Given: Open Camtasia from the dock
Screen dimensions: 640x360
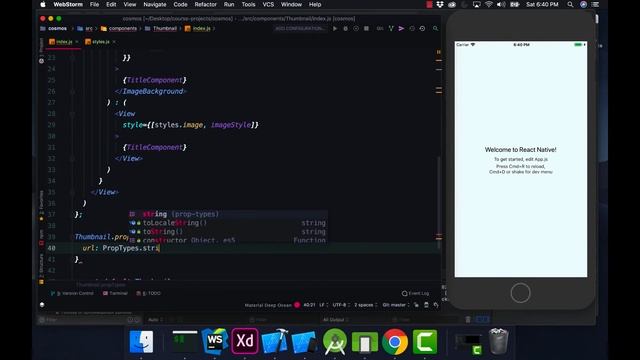Looking at the screenshot, I should [x=425, y=341].
